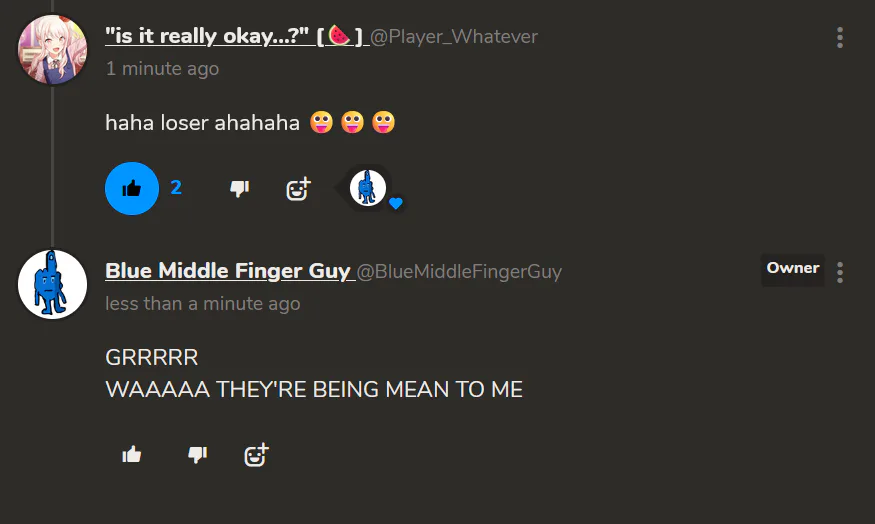Image resolution: width=875 pixels, height=524 pixels.
Task: Click the @BlueMiddleFingerGuy handle
Action: [459, 272]
